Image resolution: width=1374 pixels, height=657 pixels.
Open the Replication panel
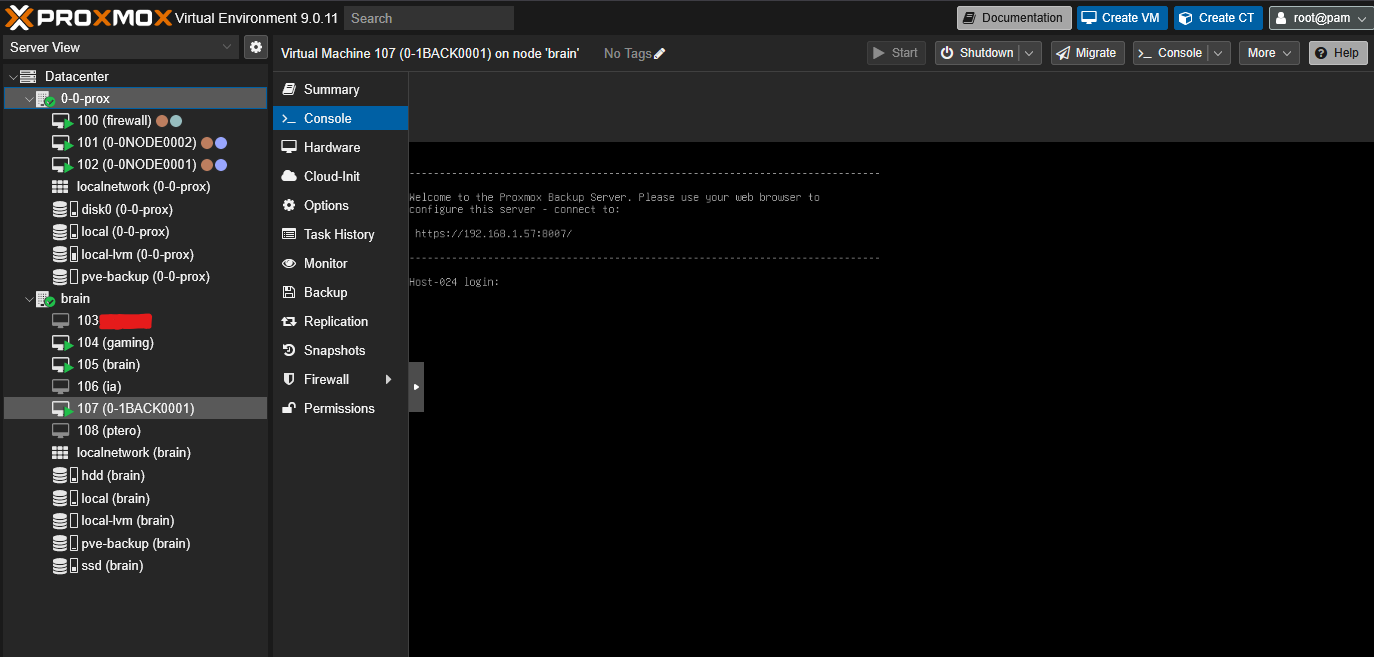tap(335, 321)
